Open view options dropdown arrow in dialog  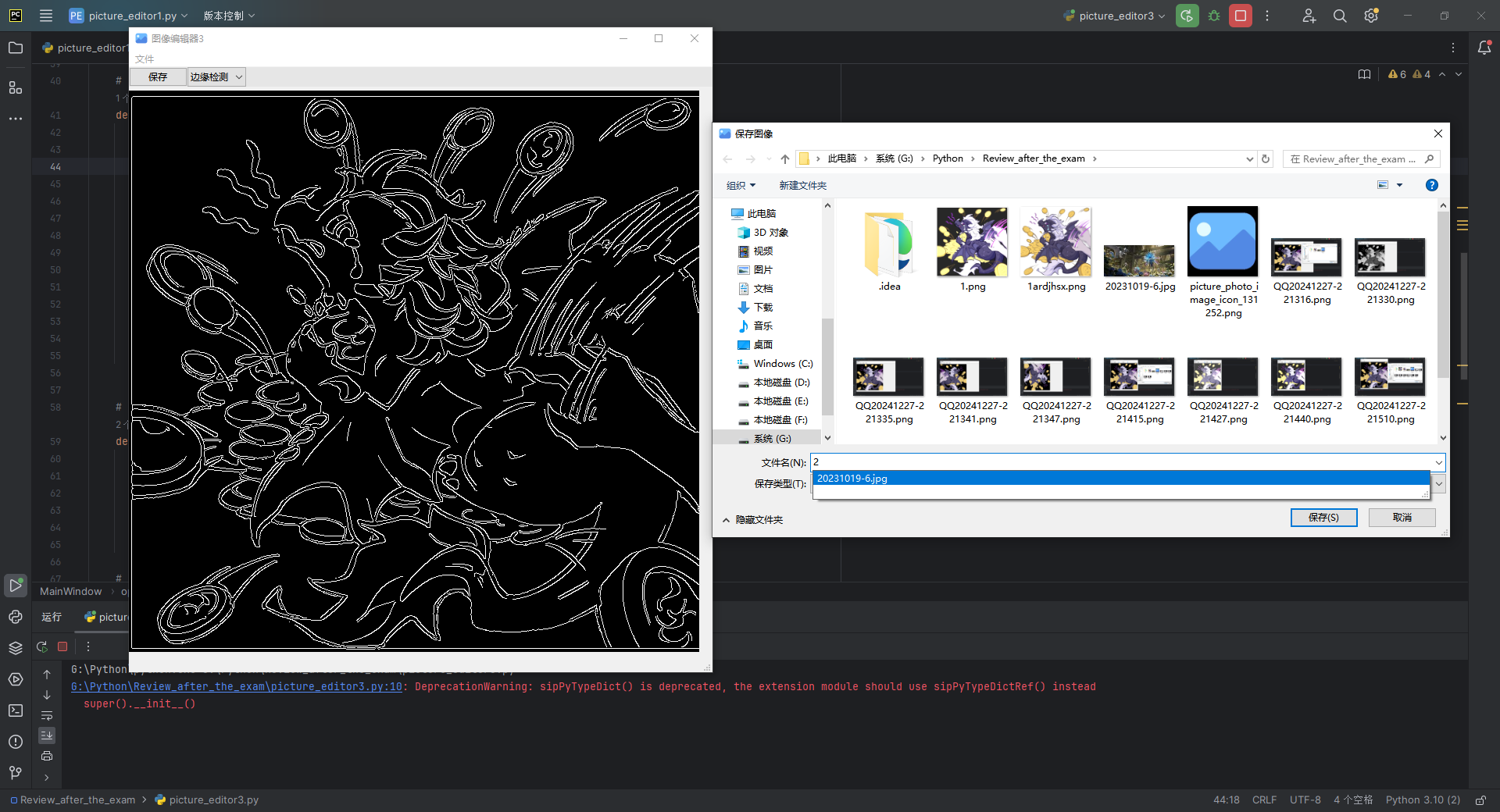[1399, 185]
